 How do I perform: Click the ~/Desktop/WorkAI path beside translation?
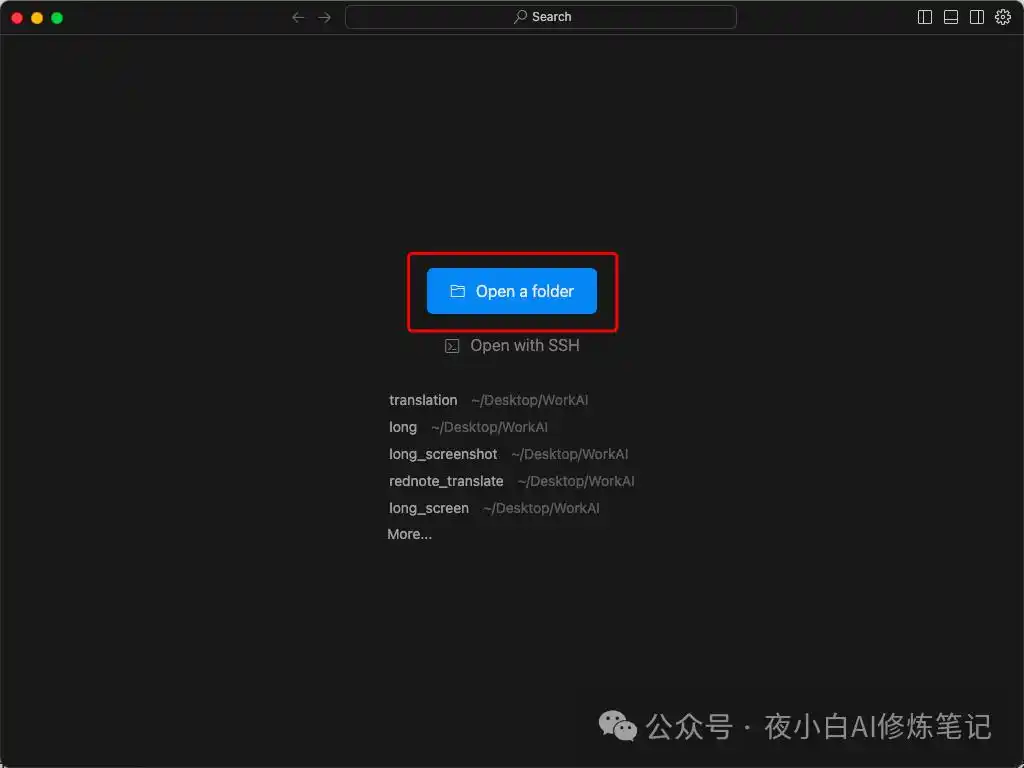point(529,400)
